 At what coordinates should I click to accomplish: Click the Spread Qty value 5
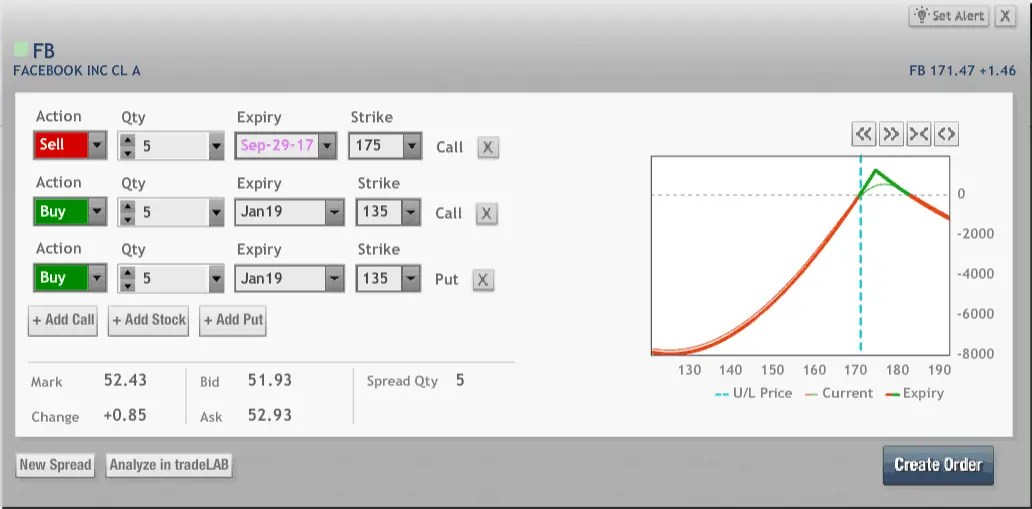pos(460,381)
